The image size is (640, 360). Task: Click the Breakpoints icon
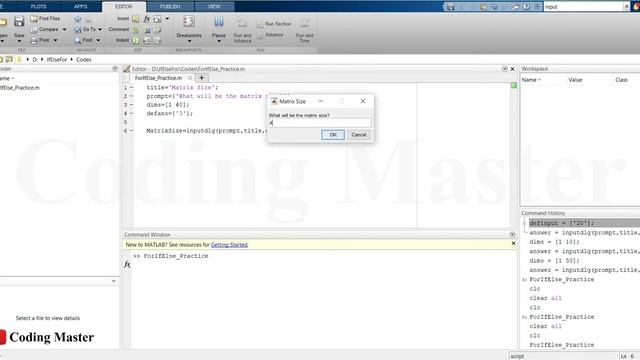189,22
